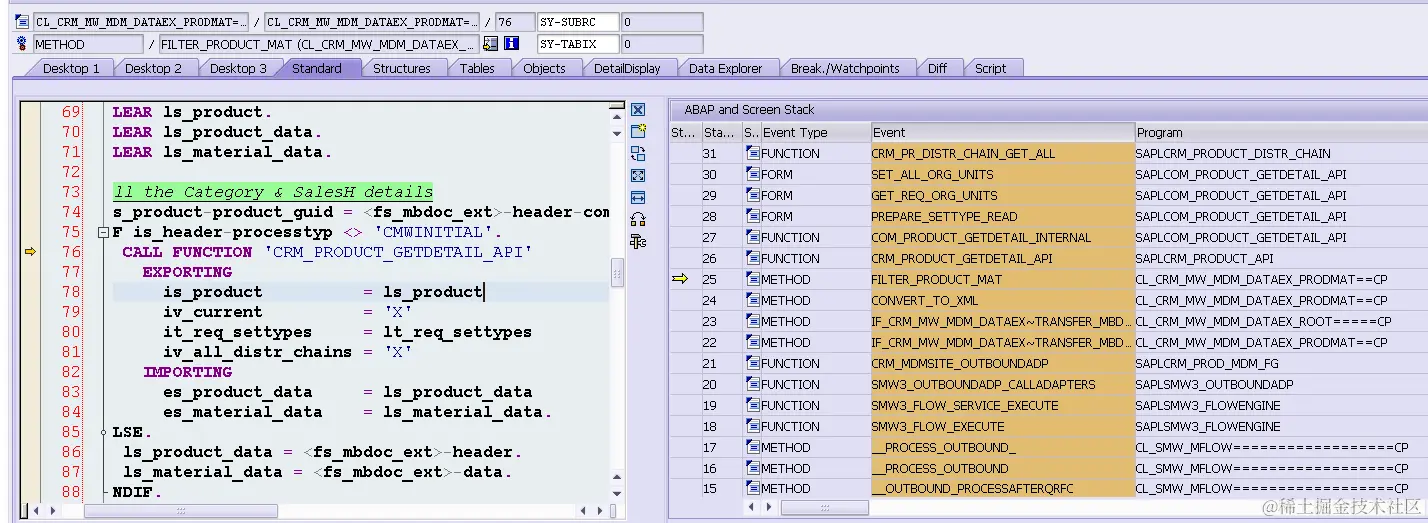Screen dimensions: 1428x523
Task: Click the navigation icon in stack row 30
Action: 752,174
